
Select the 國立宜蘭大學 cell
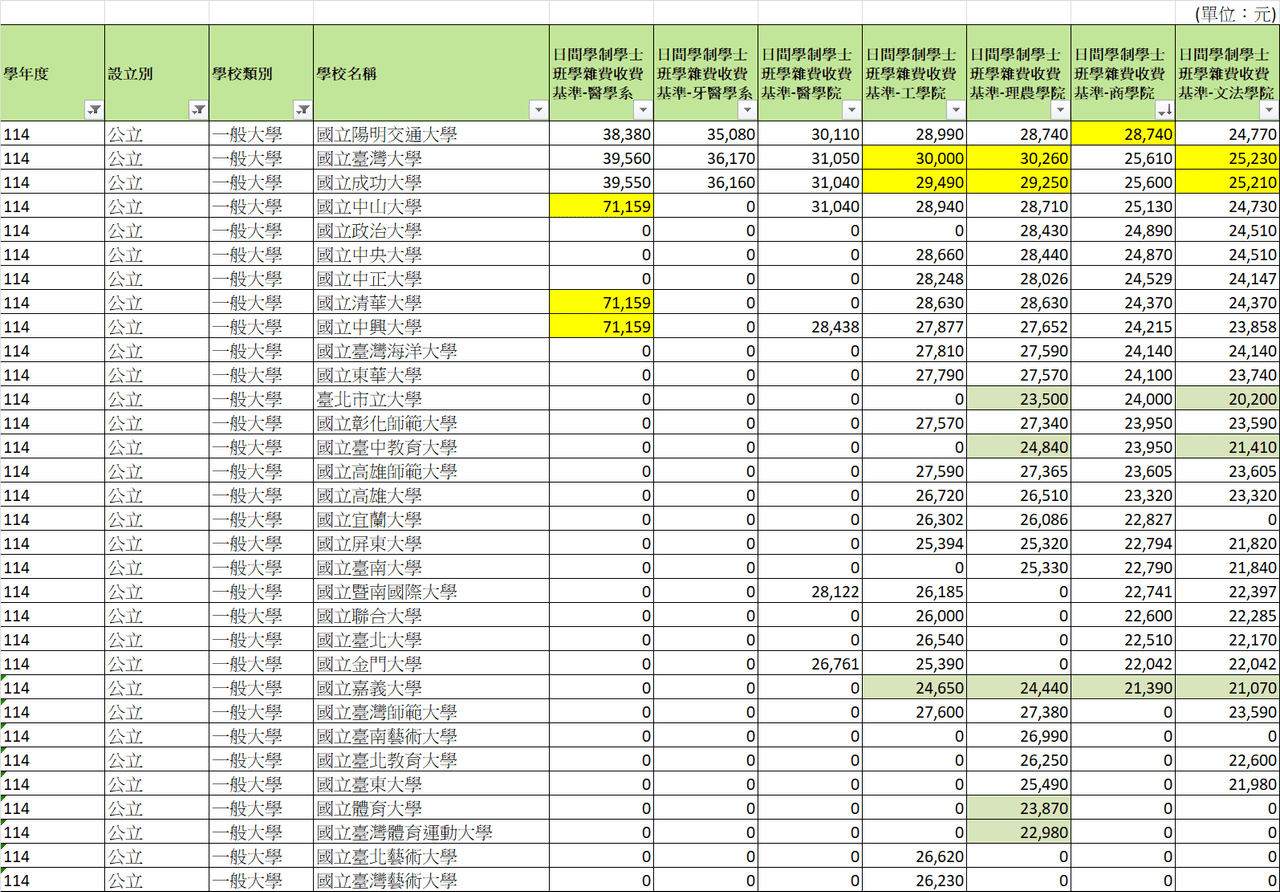point(431,519)
